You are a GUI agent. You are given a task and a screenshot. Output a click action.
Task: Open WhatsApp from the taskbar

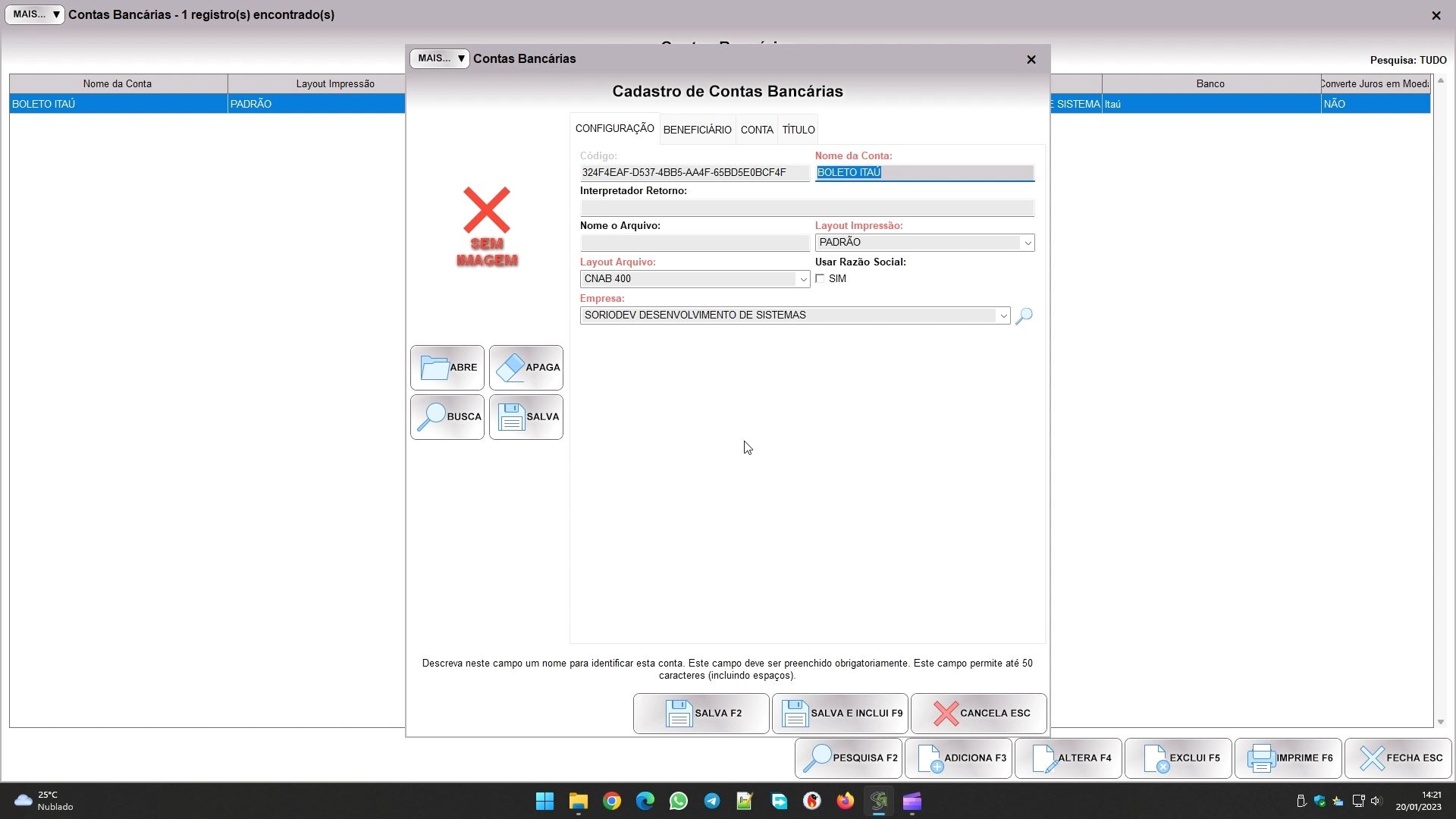(679, 802)
